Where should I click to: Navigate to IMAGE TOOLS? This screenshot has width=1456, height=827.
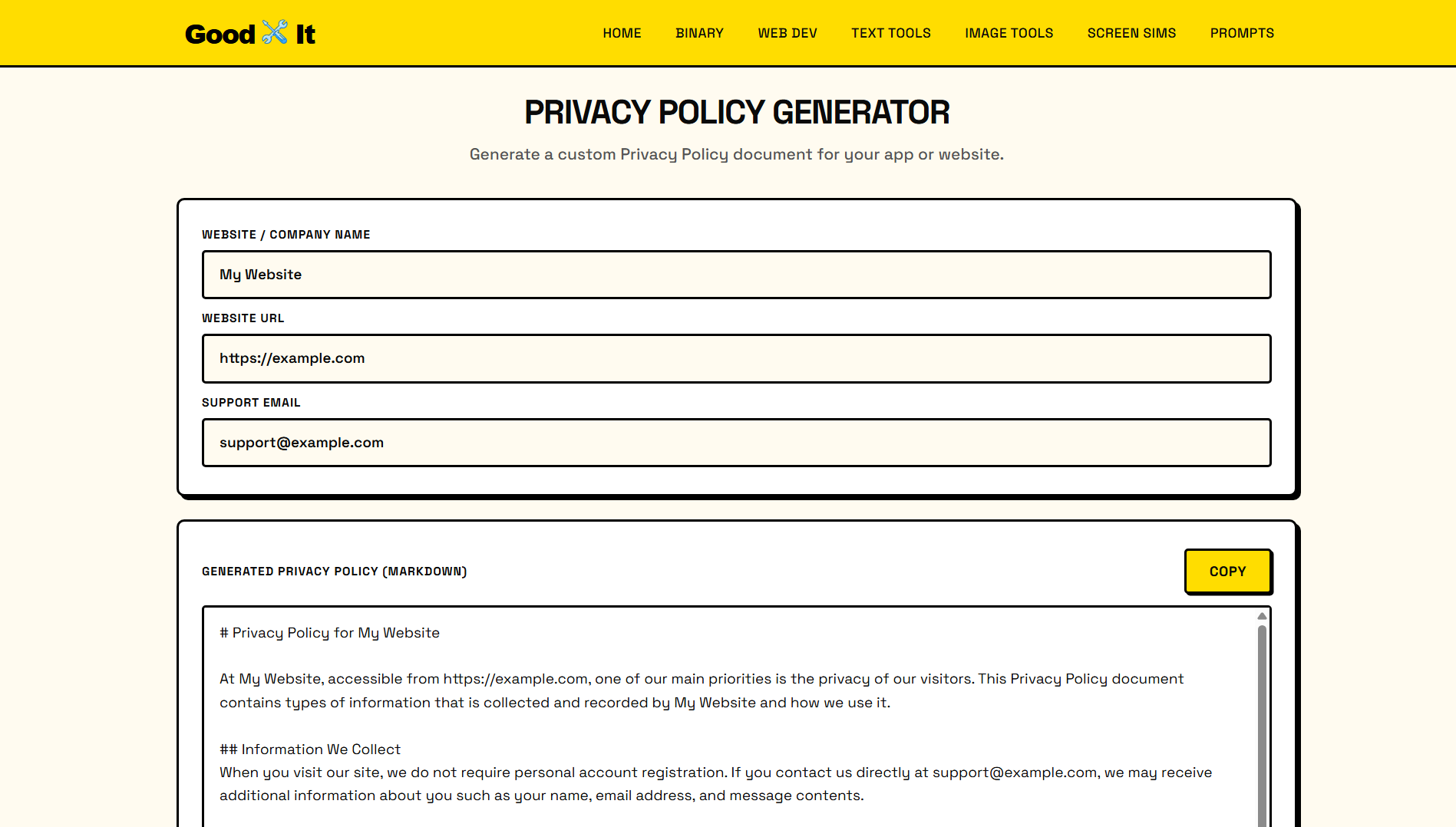(1009, 33)
